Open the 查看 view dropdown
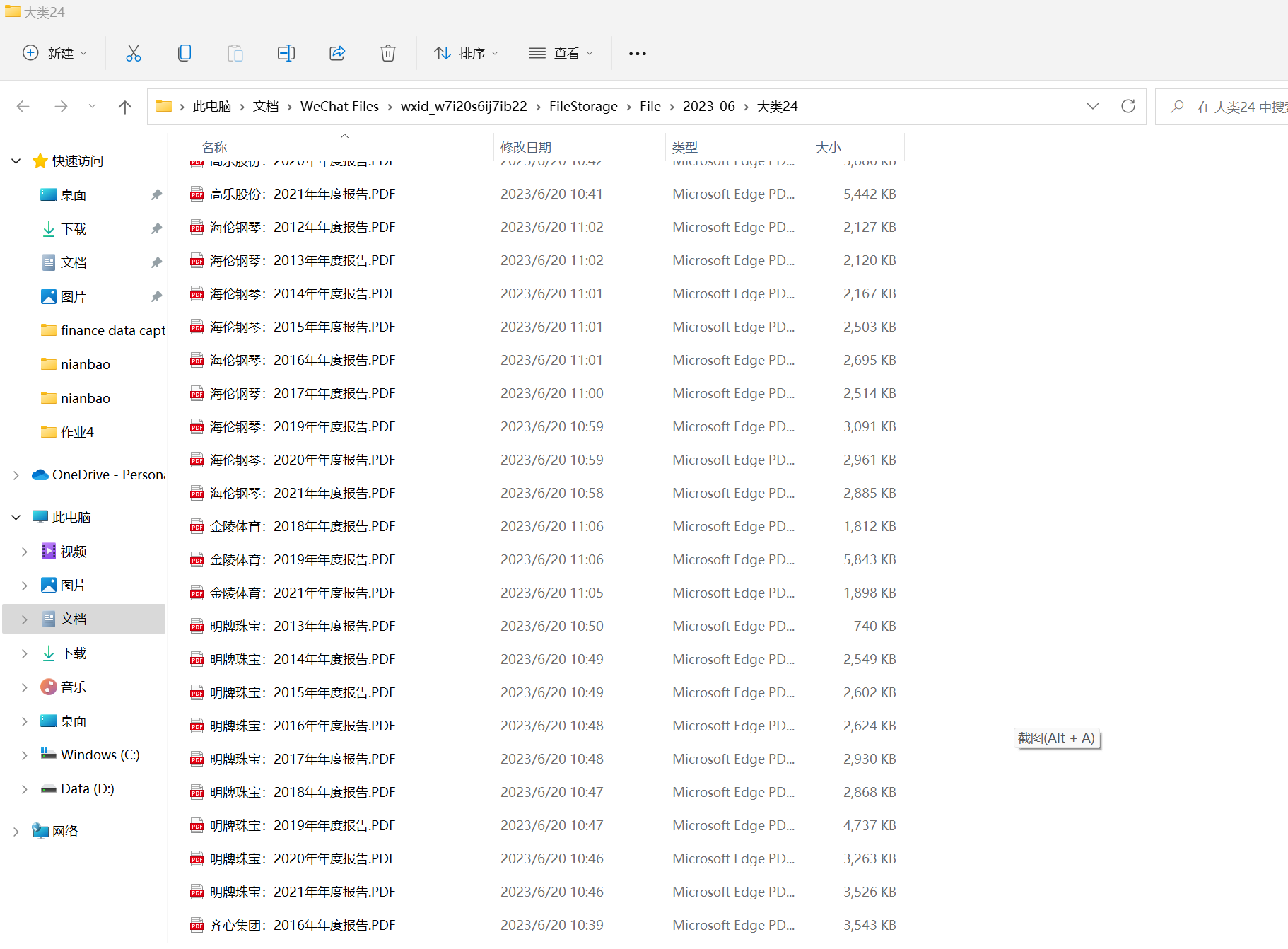 [x=561, y=53]
